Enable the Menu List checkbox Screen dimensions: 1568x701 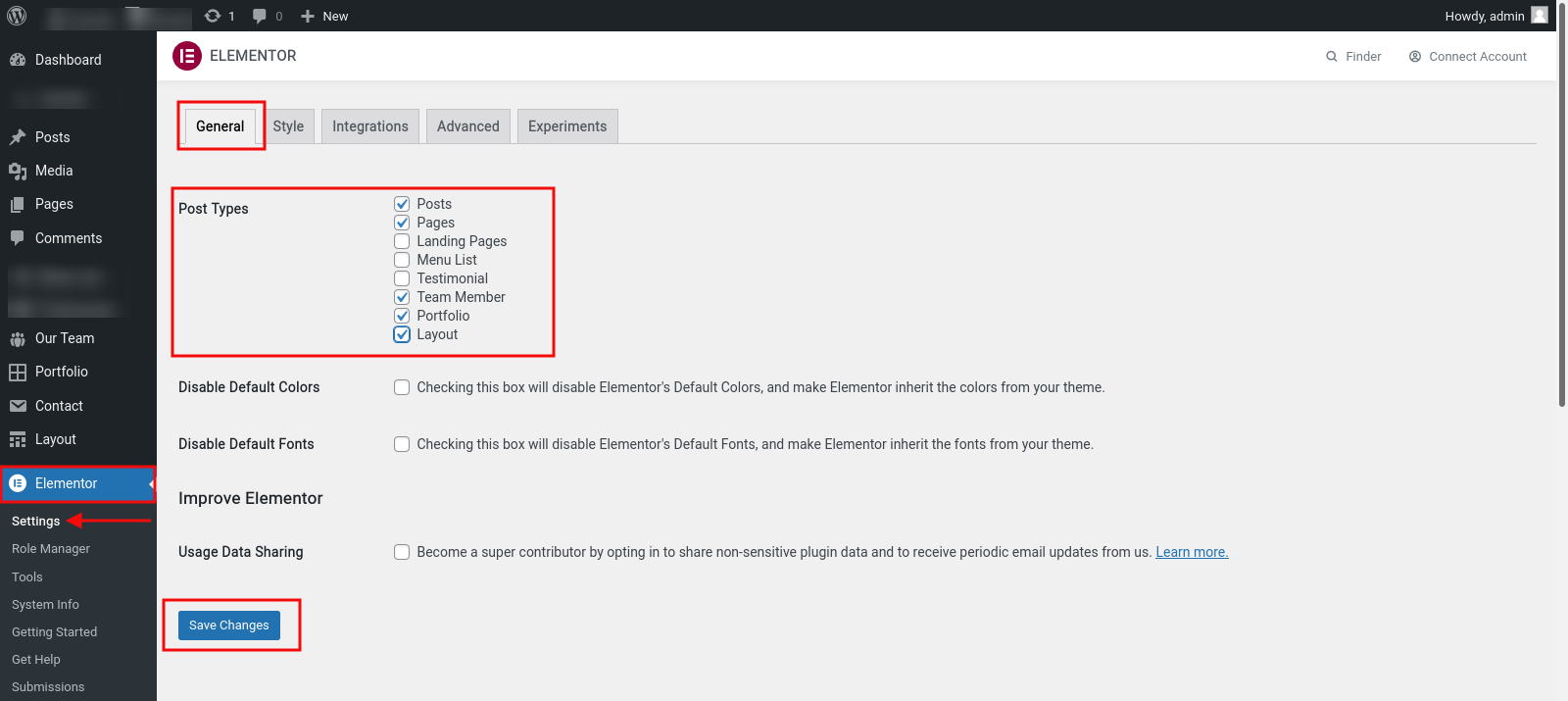click(x=402, y=260)
